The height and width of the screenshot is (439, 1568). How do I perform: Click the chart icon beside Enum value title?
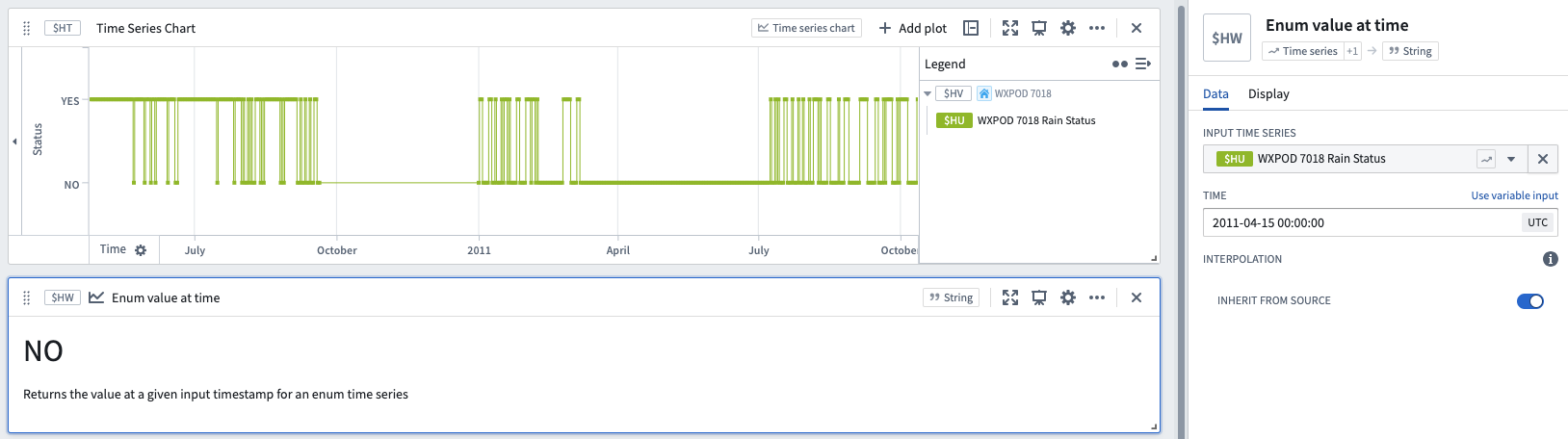pyautogui.click(x=96, y=297)
